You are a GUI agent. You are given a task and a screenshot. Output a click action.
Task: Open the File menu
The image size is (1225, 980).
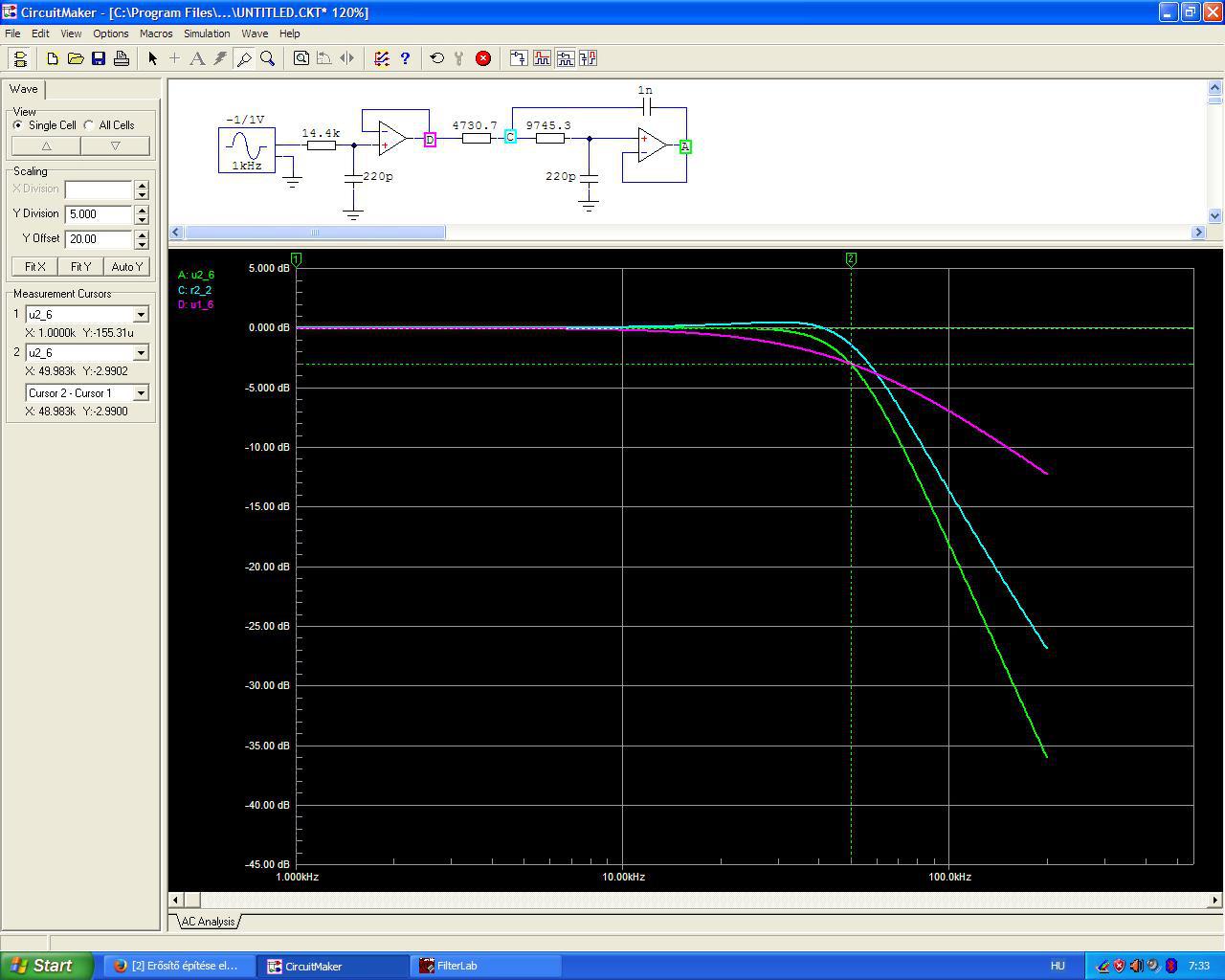pyautogui.click(x=12, y=33)
